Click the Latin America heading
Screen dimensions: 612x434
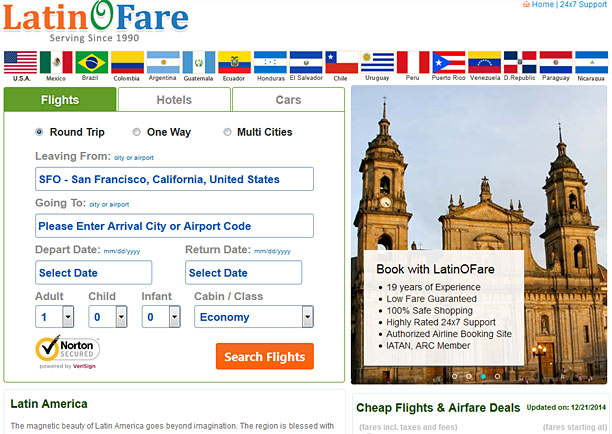(49, 404)
